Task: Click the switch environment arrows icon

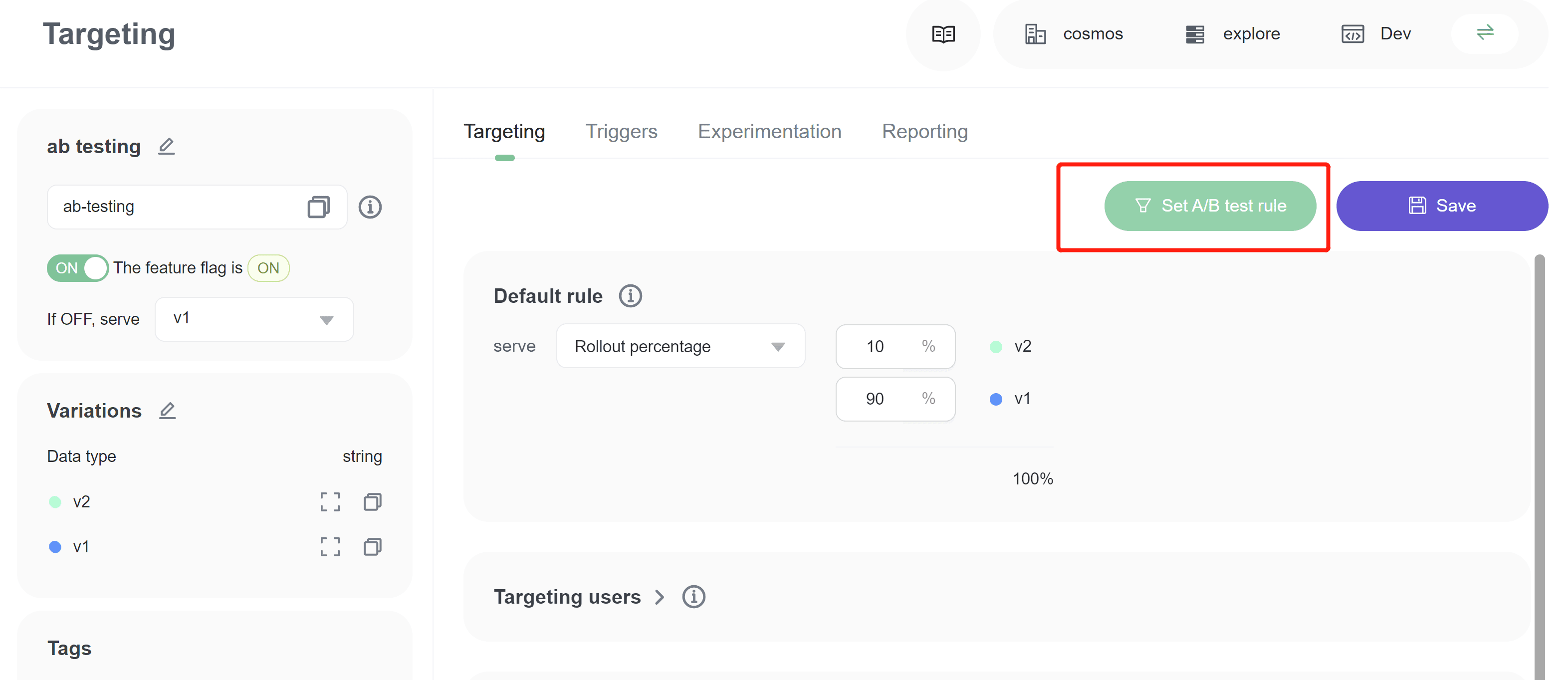Action: (x=1485, y=33)
